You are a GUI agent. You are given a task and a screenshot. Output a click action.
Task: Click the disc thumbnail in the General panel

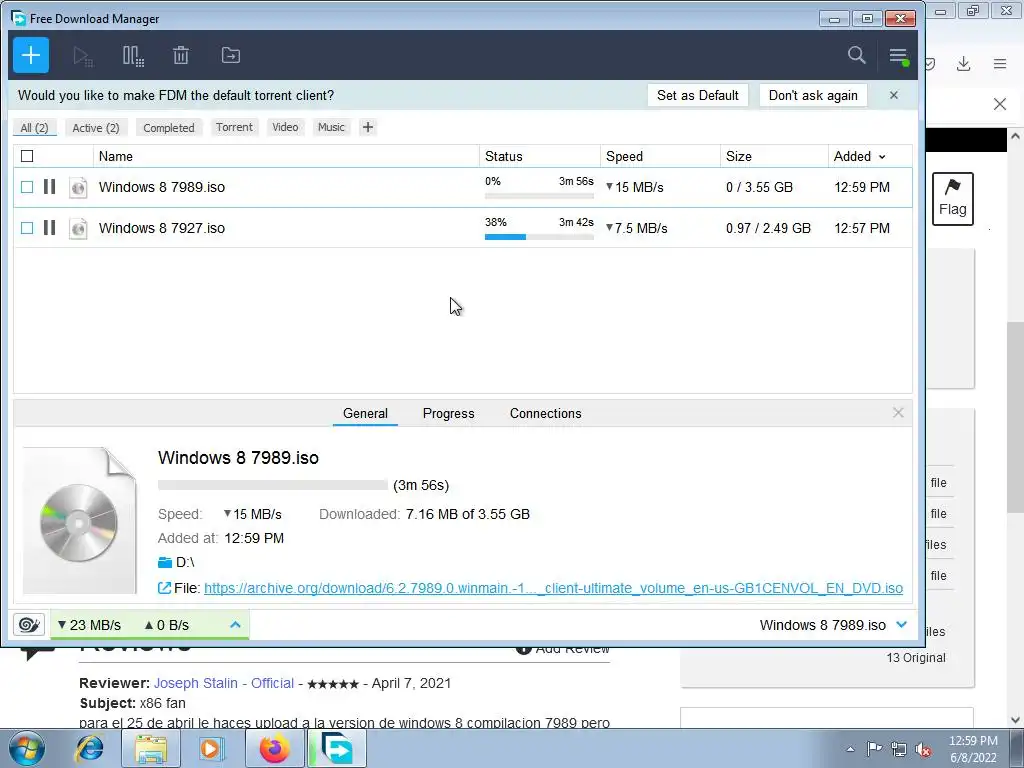pyautogui.click(x=80, y=520)
